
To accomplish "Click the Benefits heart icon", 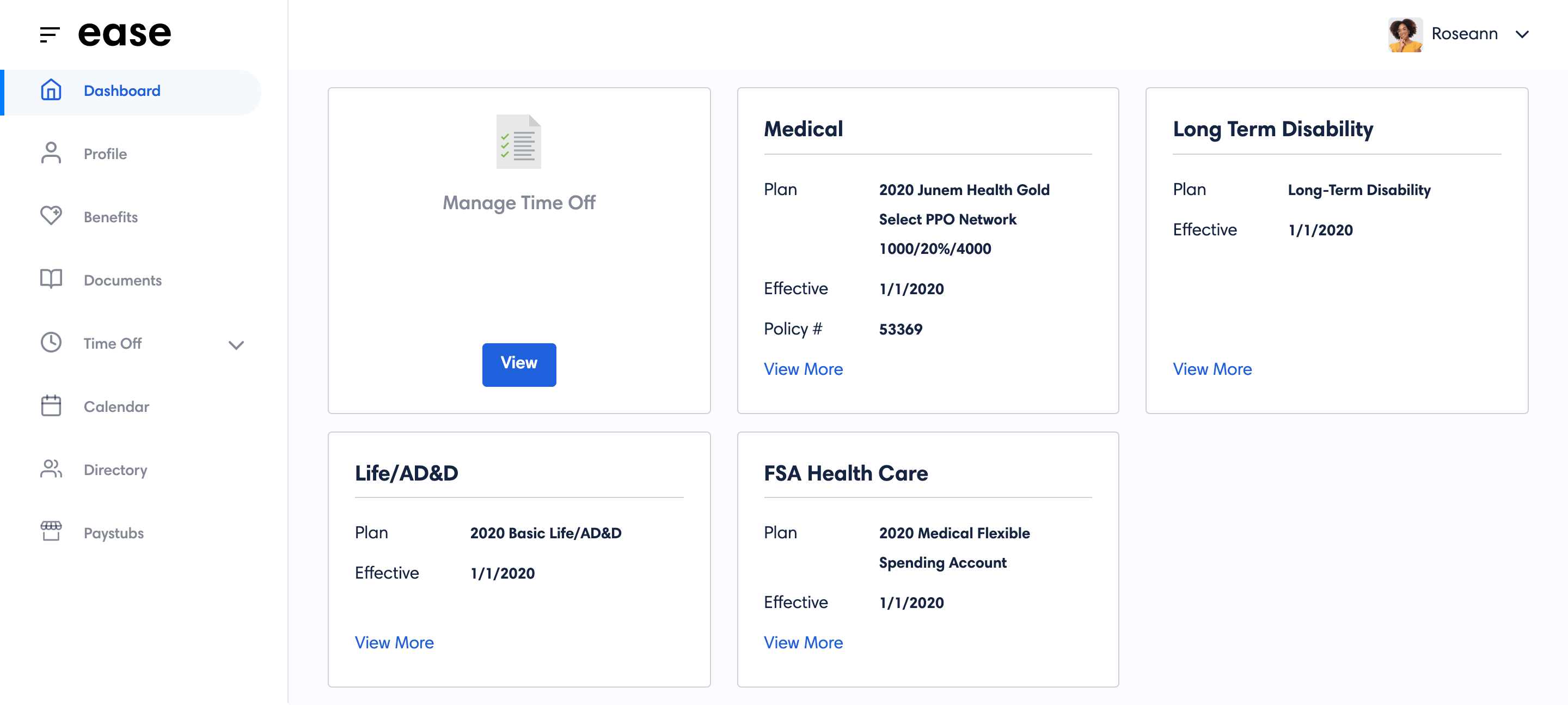I will pyautogui.click(x=51, y=216).
